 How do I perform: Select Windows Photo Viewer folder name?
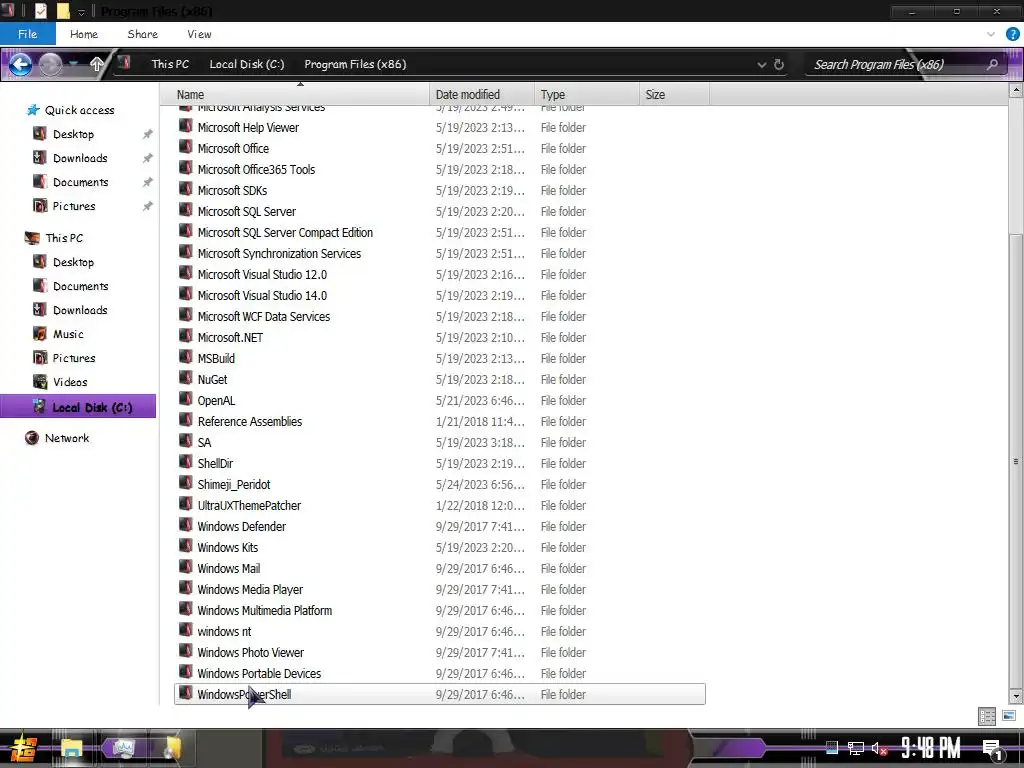point(251,652)
